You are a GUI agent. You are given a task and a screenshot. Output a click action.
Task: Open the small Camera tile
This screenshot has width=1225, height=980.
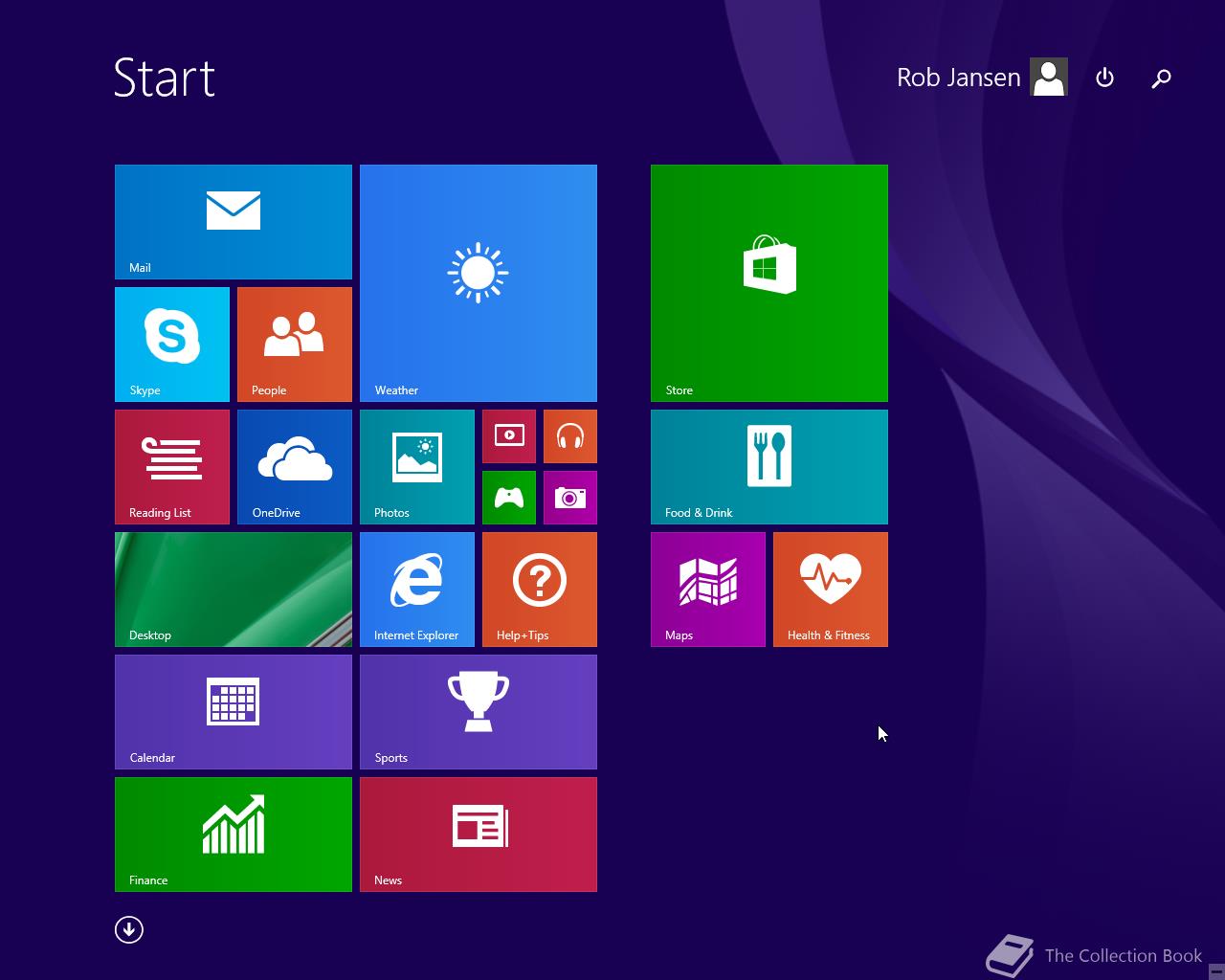(x=570, y=498)
